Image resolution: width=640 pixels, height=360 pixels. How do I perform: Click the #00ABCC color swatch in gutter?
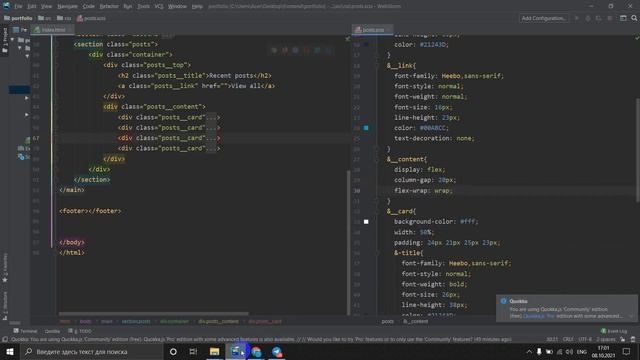(x=366, y=128)
